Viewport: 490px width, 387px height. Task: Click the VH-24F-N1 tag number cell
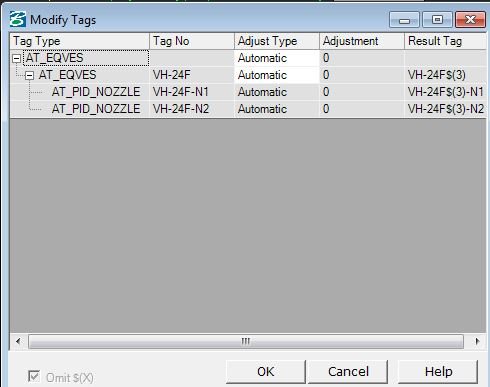(192, 92)
